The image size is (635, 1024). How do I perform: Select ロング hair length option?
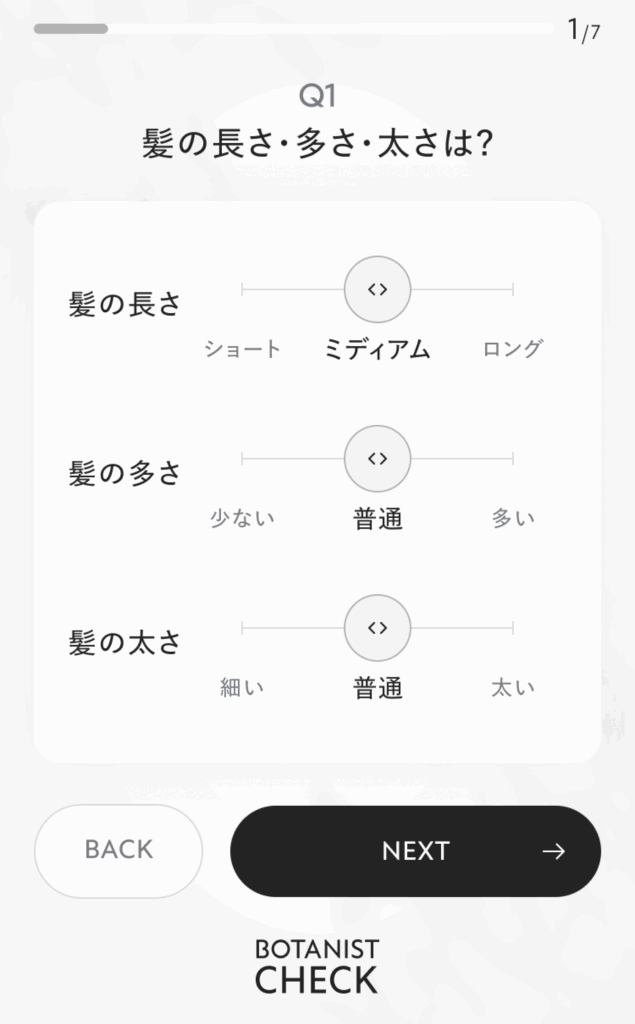[512, 349]
